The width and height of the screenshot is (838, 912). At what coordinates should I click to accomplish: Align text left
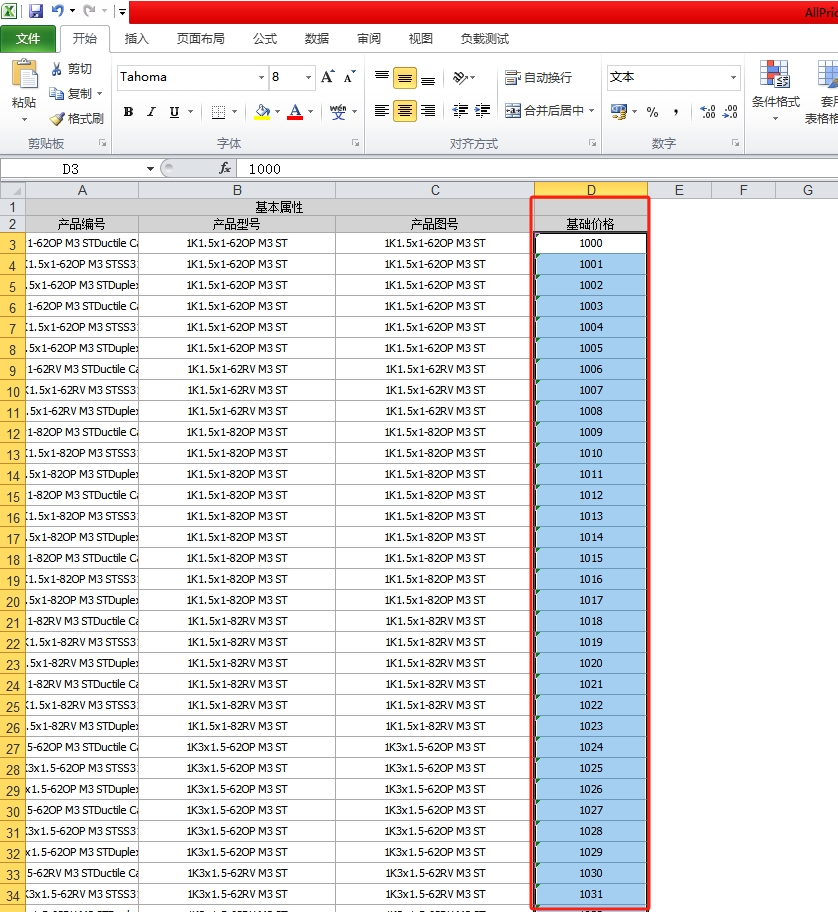(381, 111)
